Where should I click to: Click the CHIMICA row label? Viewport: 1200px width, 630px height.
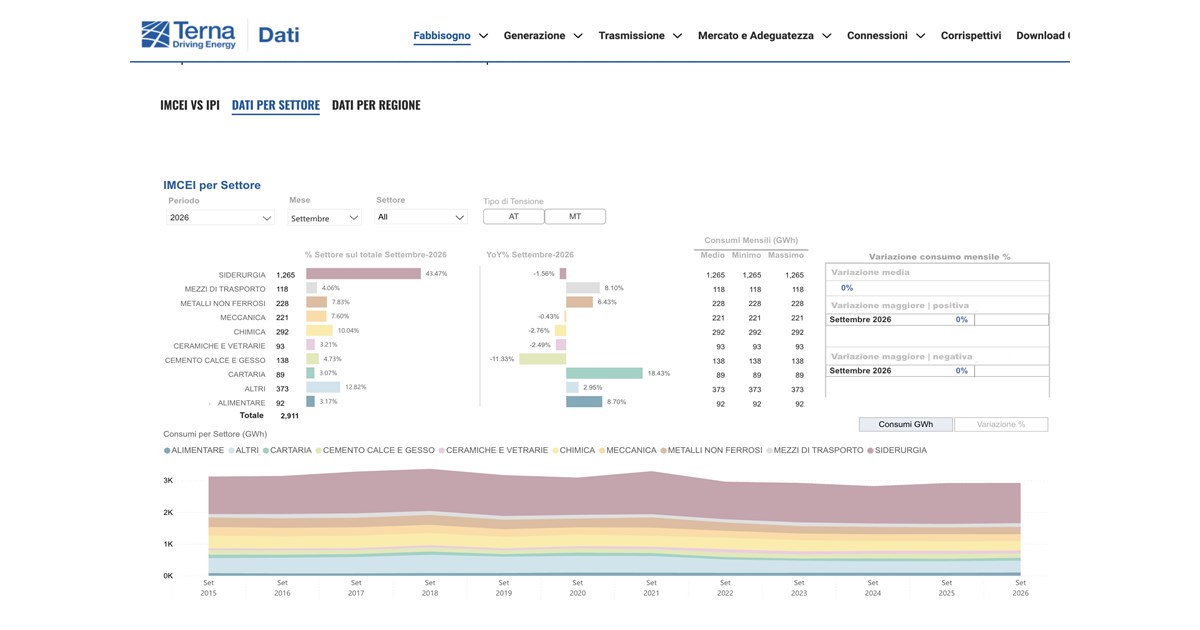pos(250,332)
